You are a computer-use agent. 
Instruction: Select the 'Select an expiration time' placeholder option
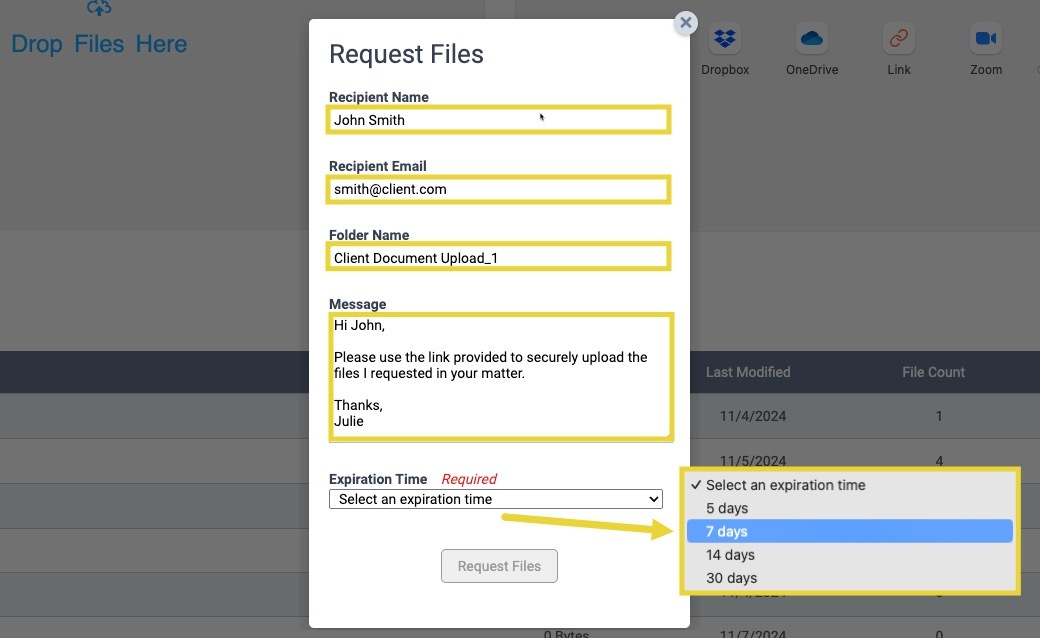(785, 485)
